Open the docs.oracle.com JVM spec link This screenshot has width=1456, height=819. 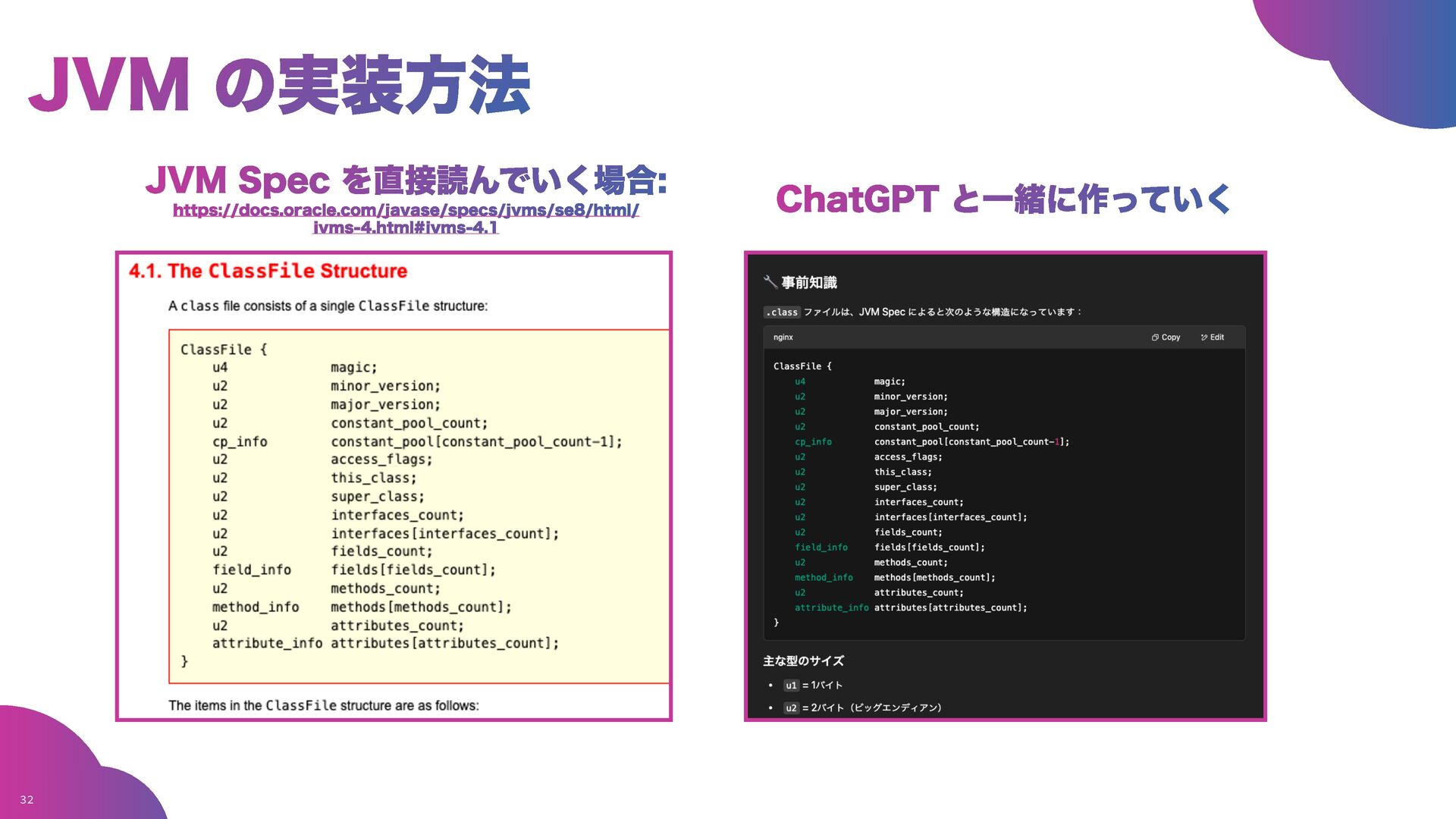[406, 210]
